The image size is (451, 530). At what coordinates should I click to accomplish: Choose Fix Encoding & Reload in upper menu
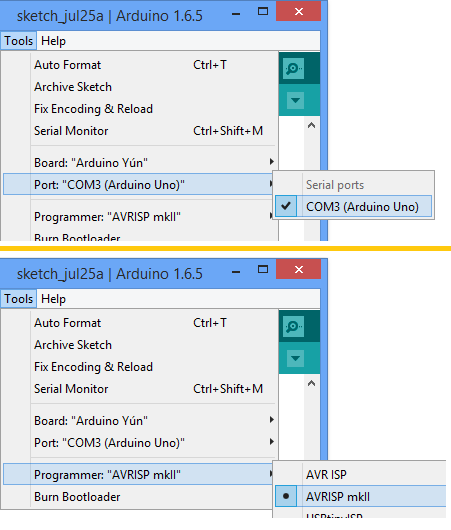point(141,109)
